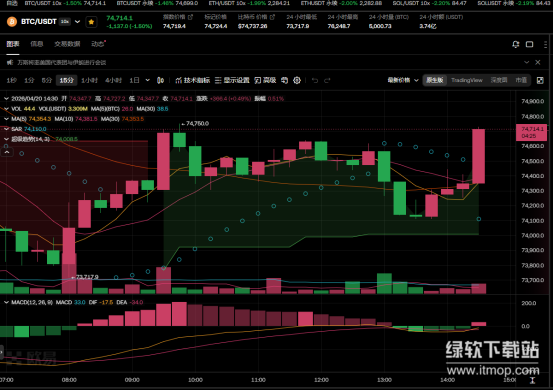Open more timeframes dropdown arrow
Image resolution: width=554 pixels, height=390 pixels.
coord(148,81)
